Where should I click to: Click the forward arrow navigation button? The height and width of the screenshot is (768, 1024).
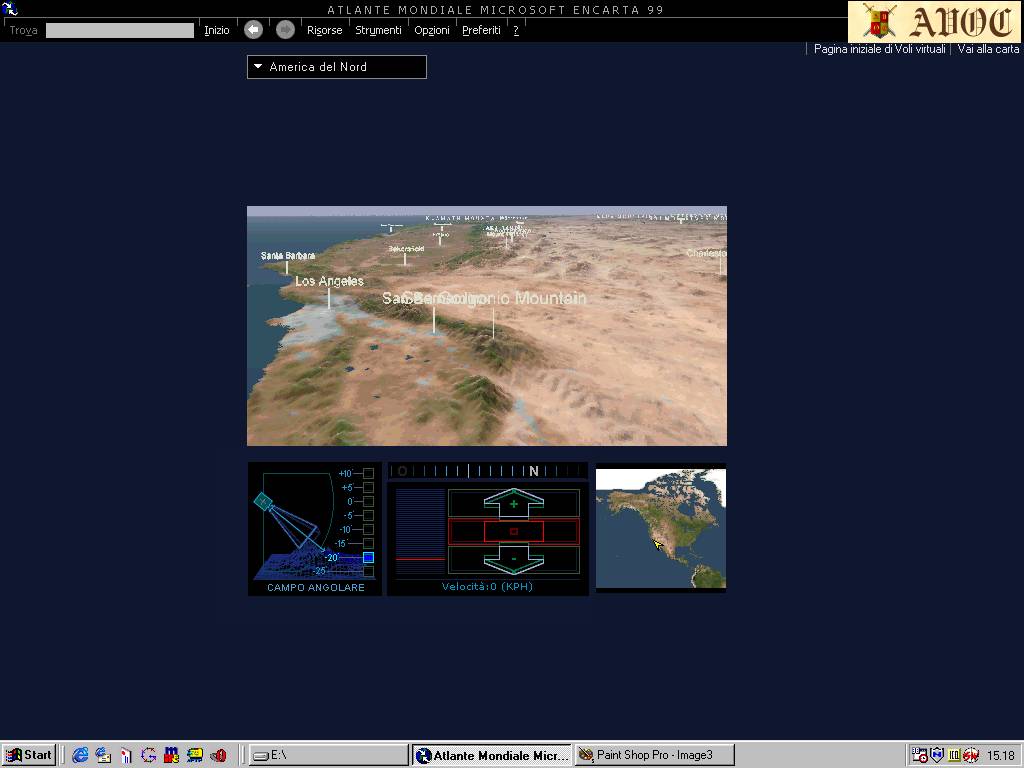(x=285, y=29)
